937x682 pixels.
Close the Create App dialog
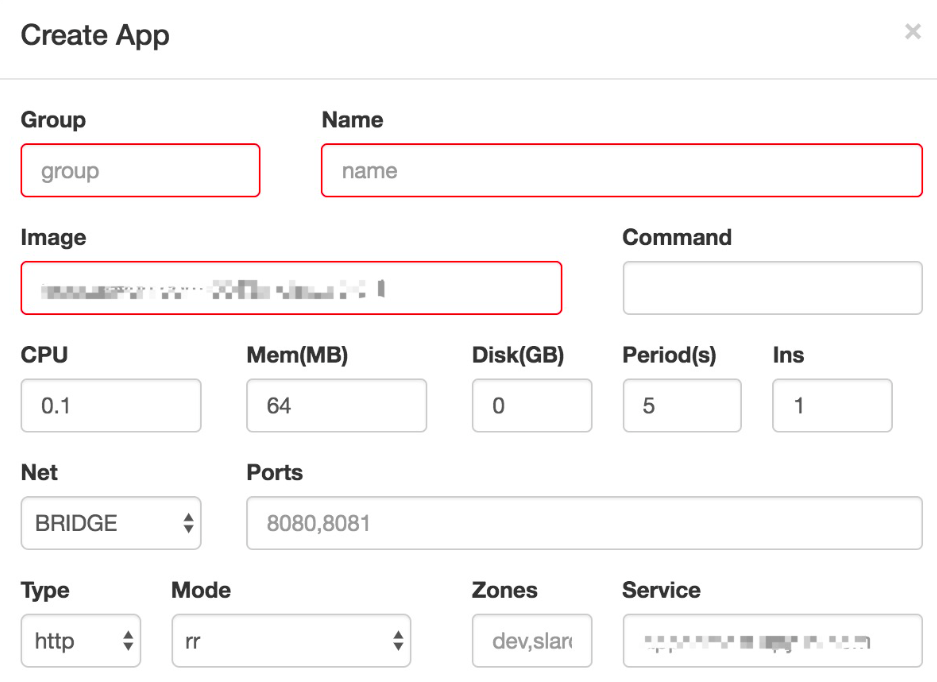click(x=912, y=32)
